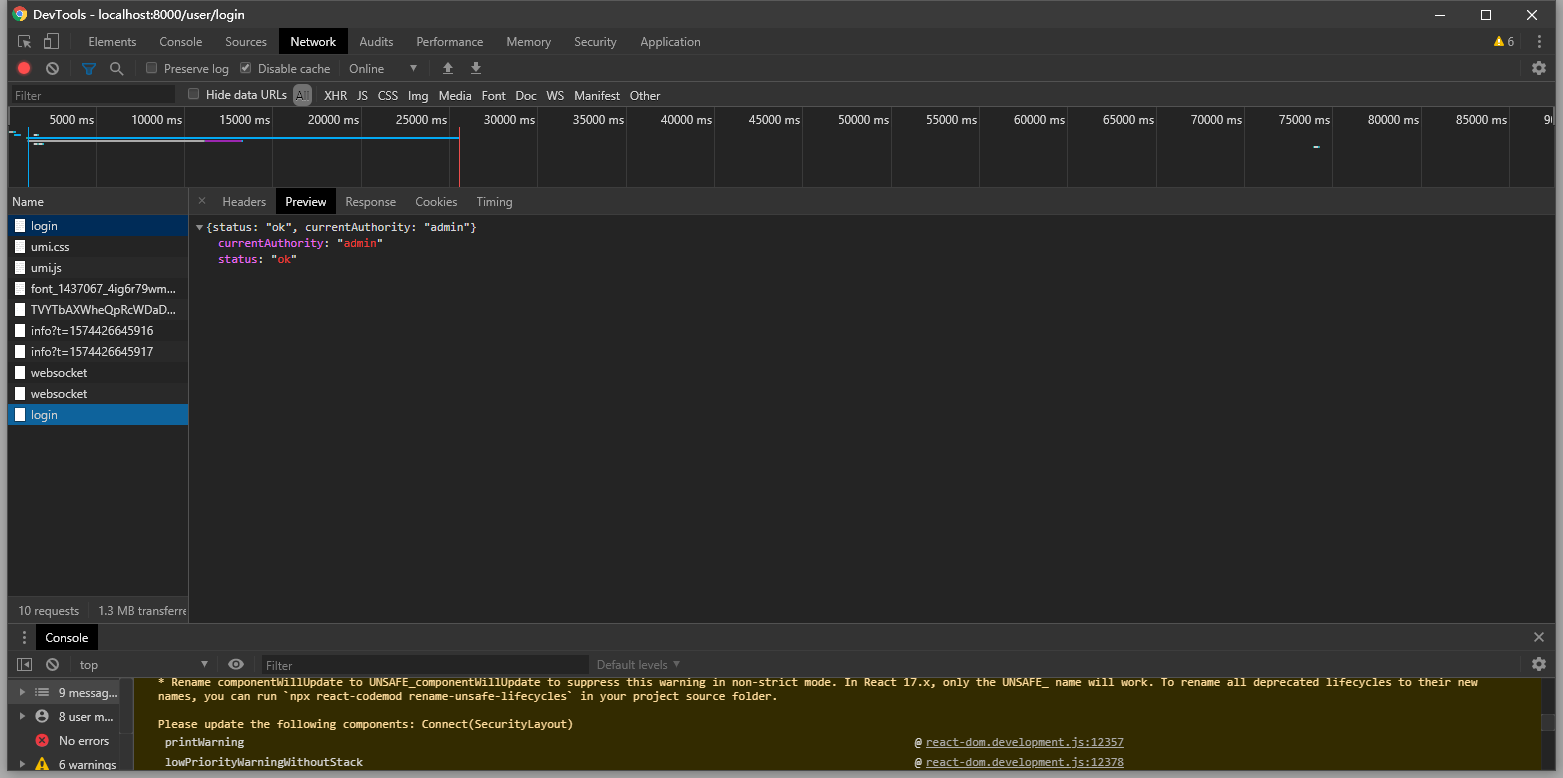Expand the 6 warnings group

(23, 765)
